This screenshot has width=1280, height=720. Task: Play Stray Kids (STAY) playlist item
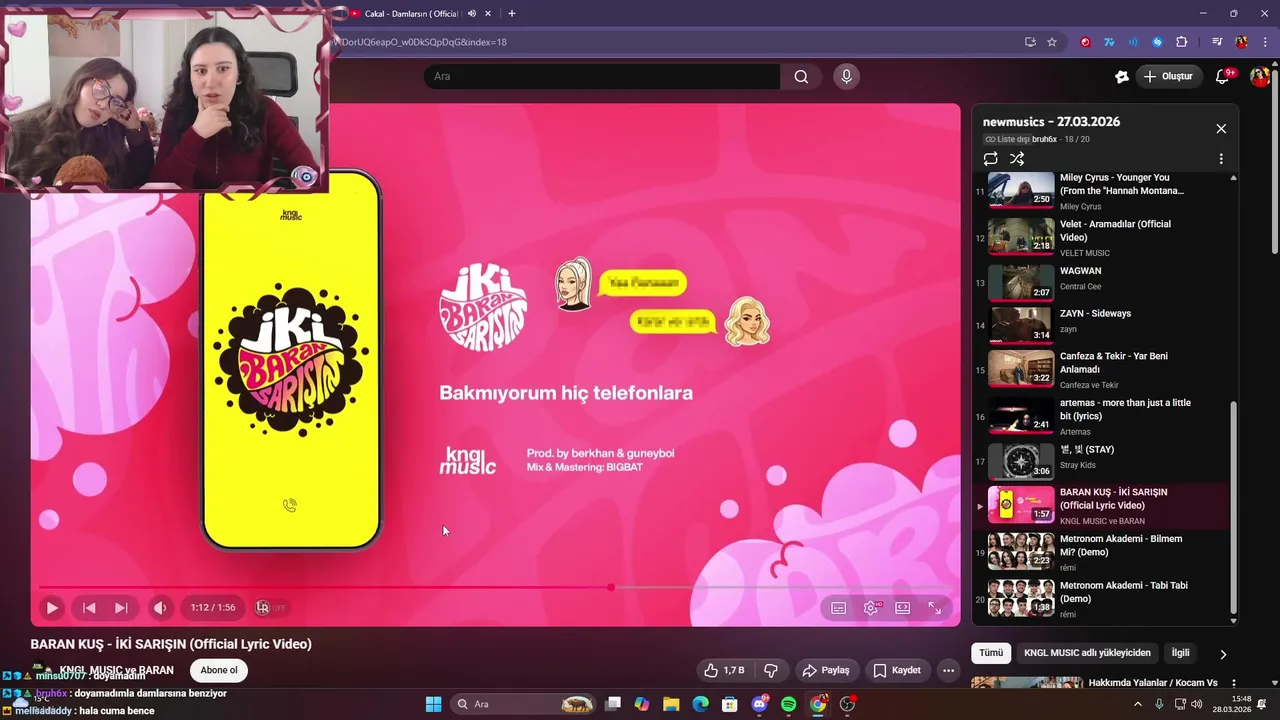tap(1099, 461)
